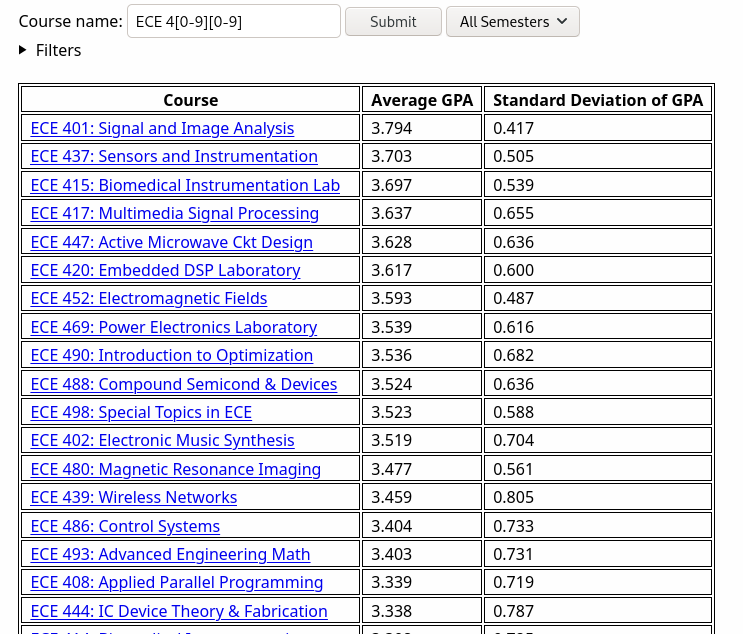Click average GPA value 3.628
Viewport: 743px width, 634px height.
coord(391,242)
